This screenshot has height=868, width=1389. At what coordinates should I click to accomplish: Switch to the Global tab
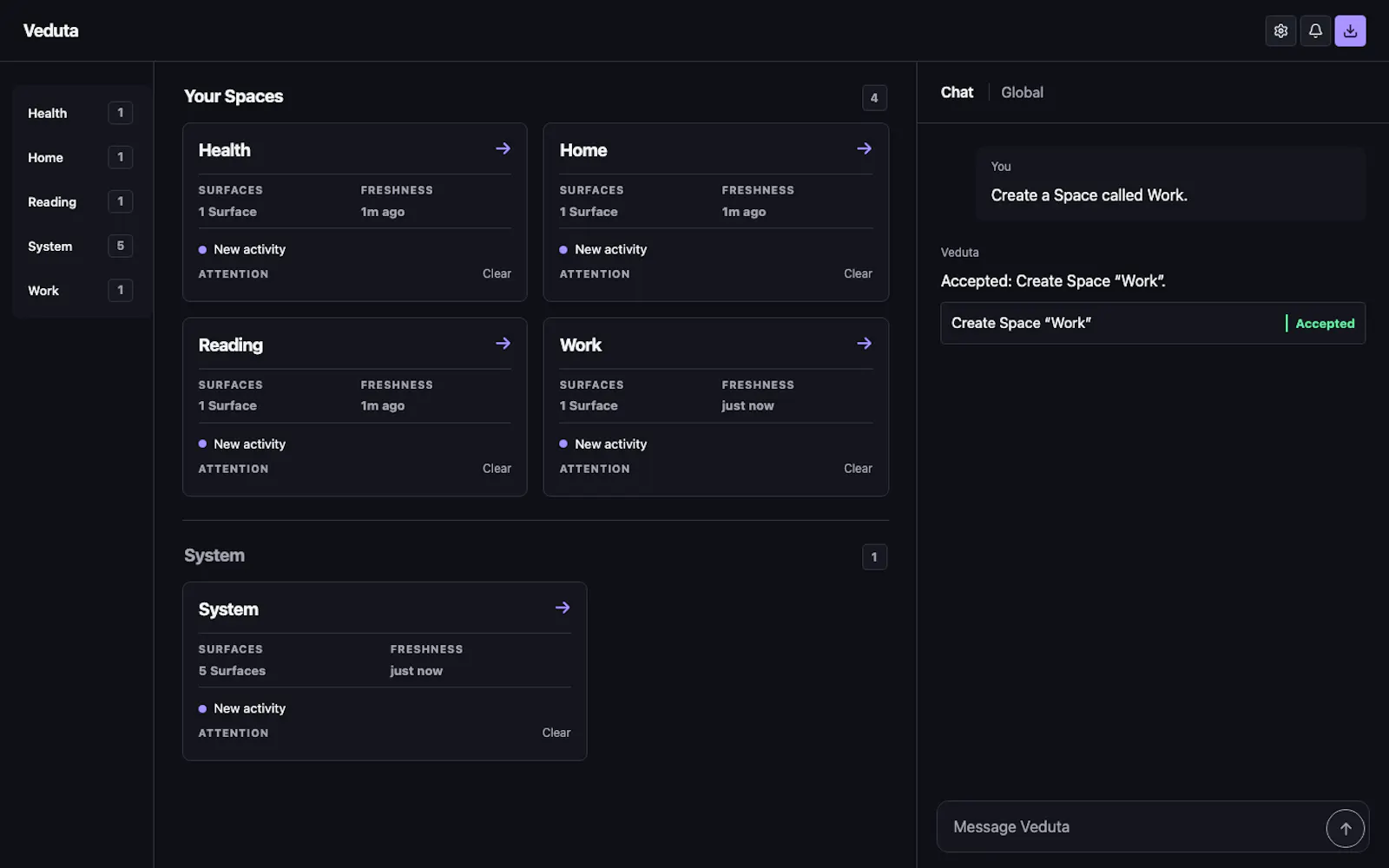[x=1022, y=92]
